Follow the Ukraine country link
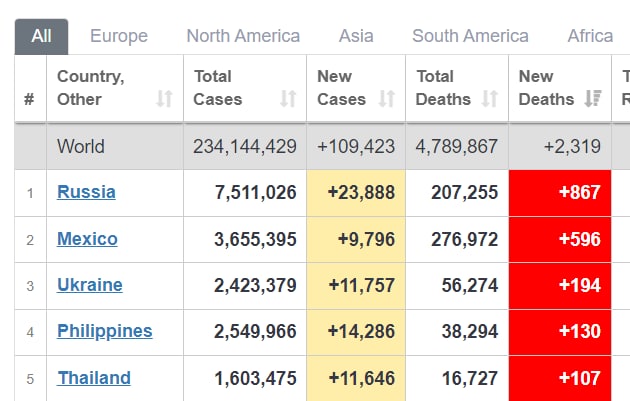 point(90,285)
